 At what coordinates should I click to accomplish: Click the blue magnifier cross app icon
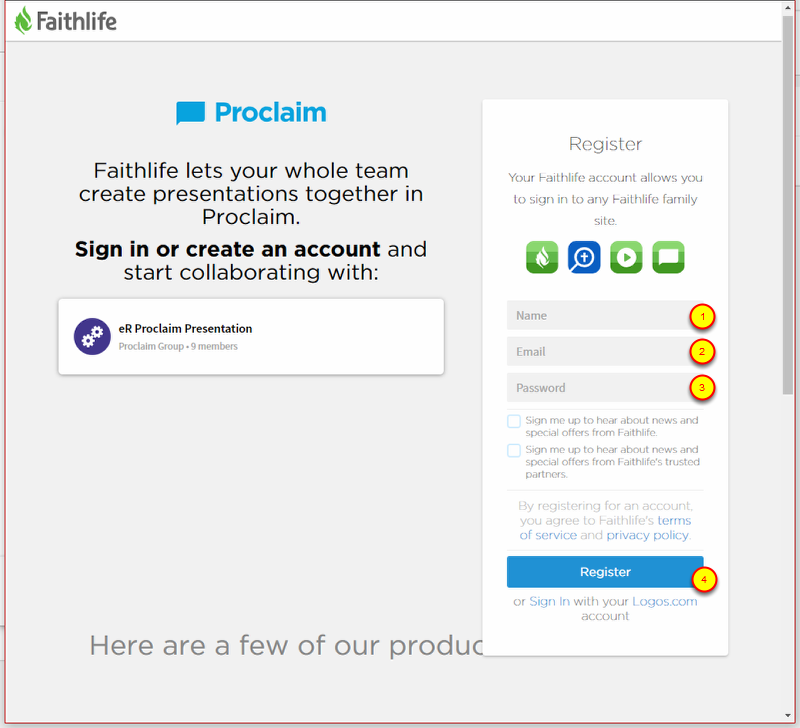click(x=584, y=257)
